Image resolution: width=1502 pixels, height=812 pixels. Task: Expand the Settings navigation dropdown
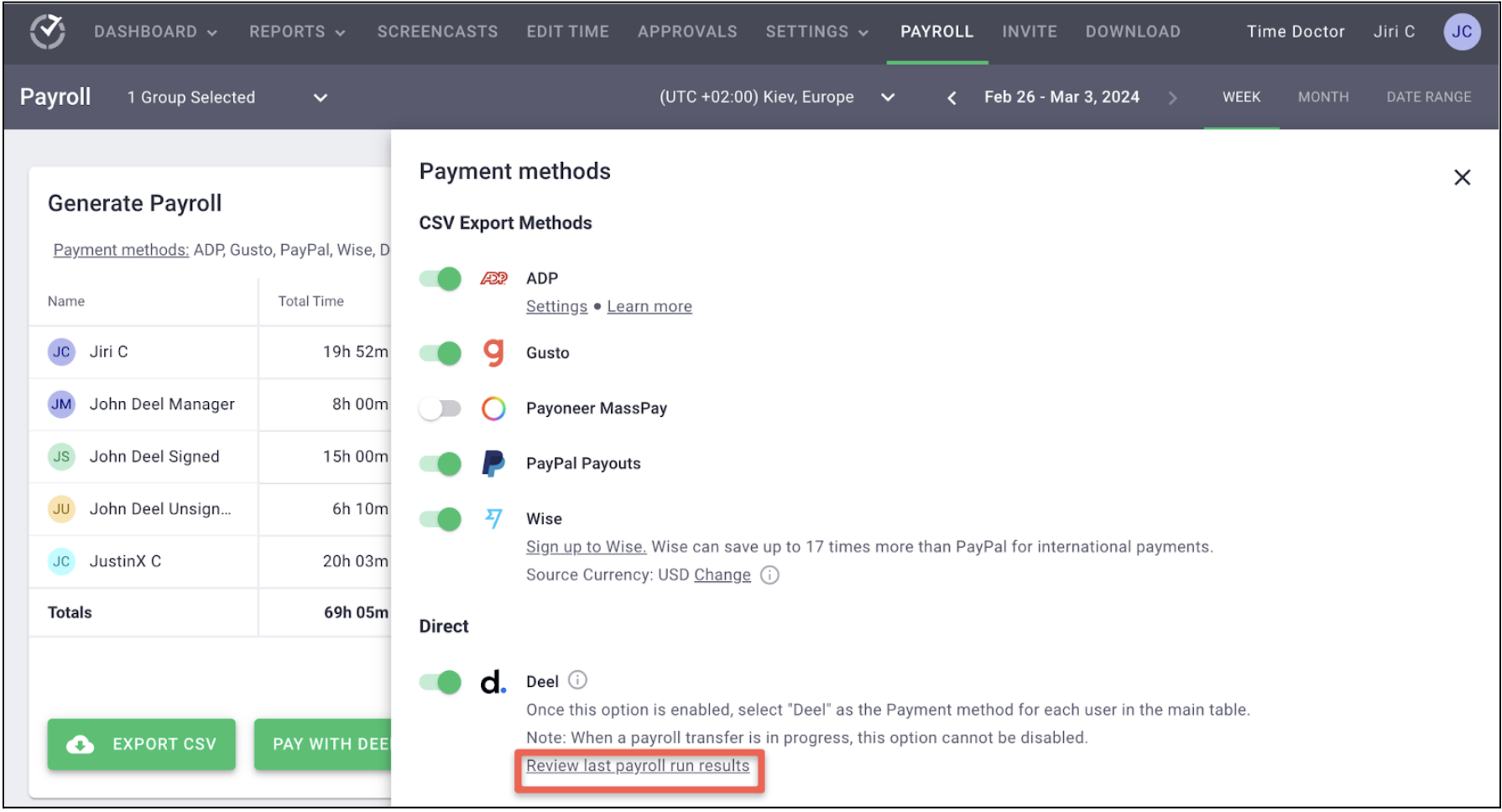click(x=817, y=32)
